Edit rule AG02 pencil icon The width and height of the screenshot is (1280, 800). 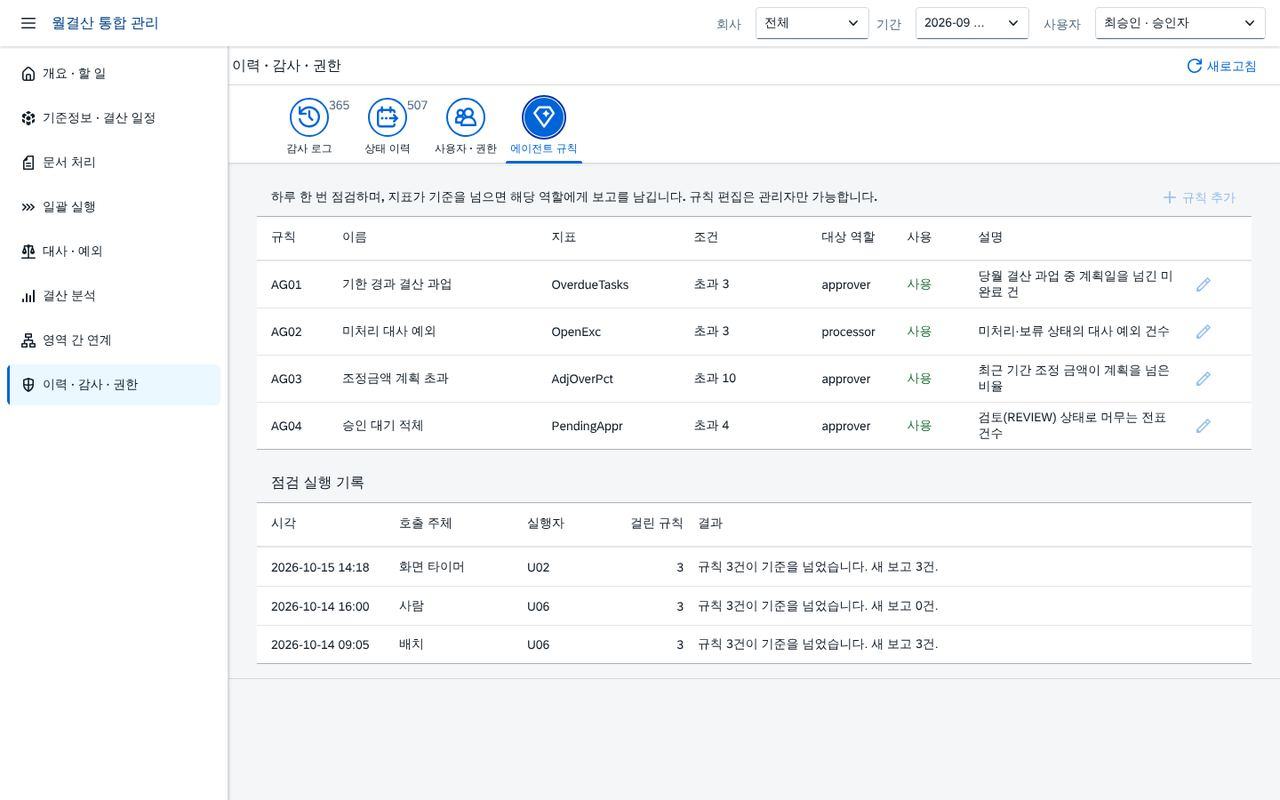(1203, 332)
